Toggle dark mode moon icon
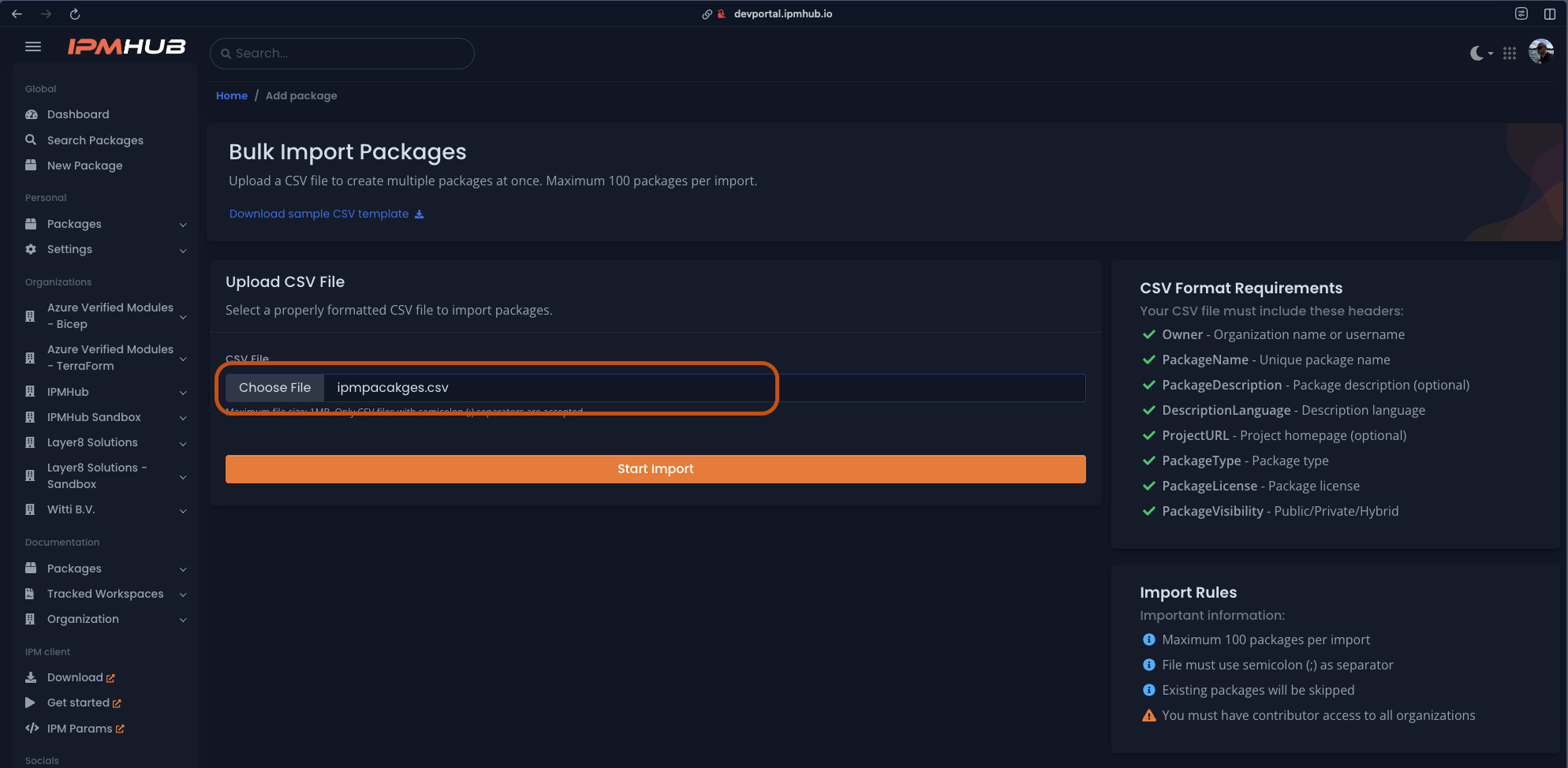The image size is (1568, 768). tap(1477, 53)
